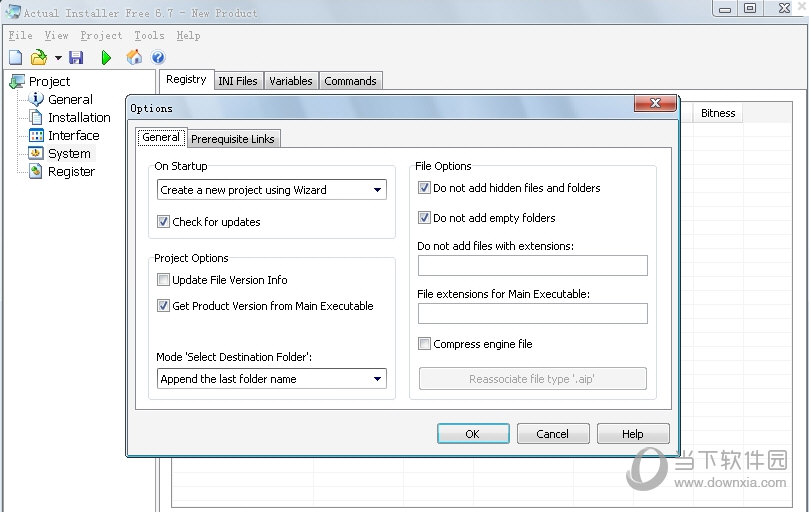Select the System tree item label
The image size is (811, 512).
pyautogui.click(x=69, y=154)
